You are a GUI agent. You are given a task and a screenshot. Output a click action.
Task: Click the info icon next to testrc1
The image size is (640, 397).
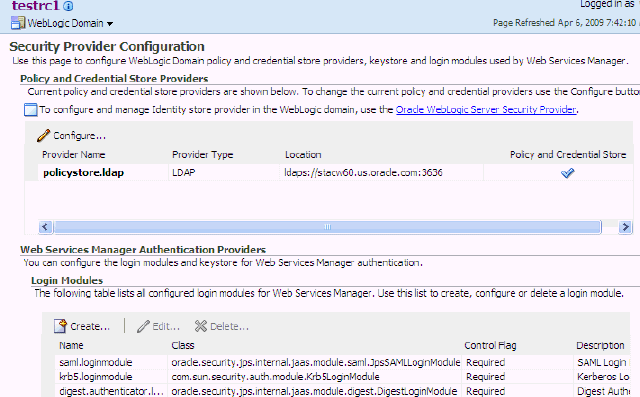pos(68,6)
